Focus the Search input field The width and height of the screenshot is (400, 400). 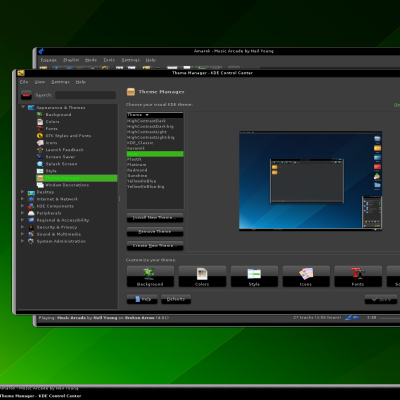click(86, 95)
